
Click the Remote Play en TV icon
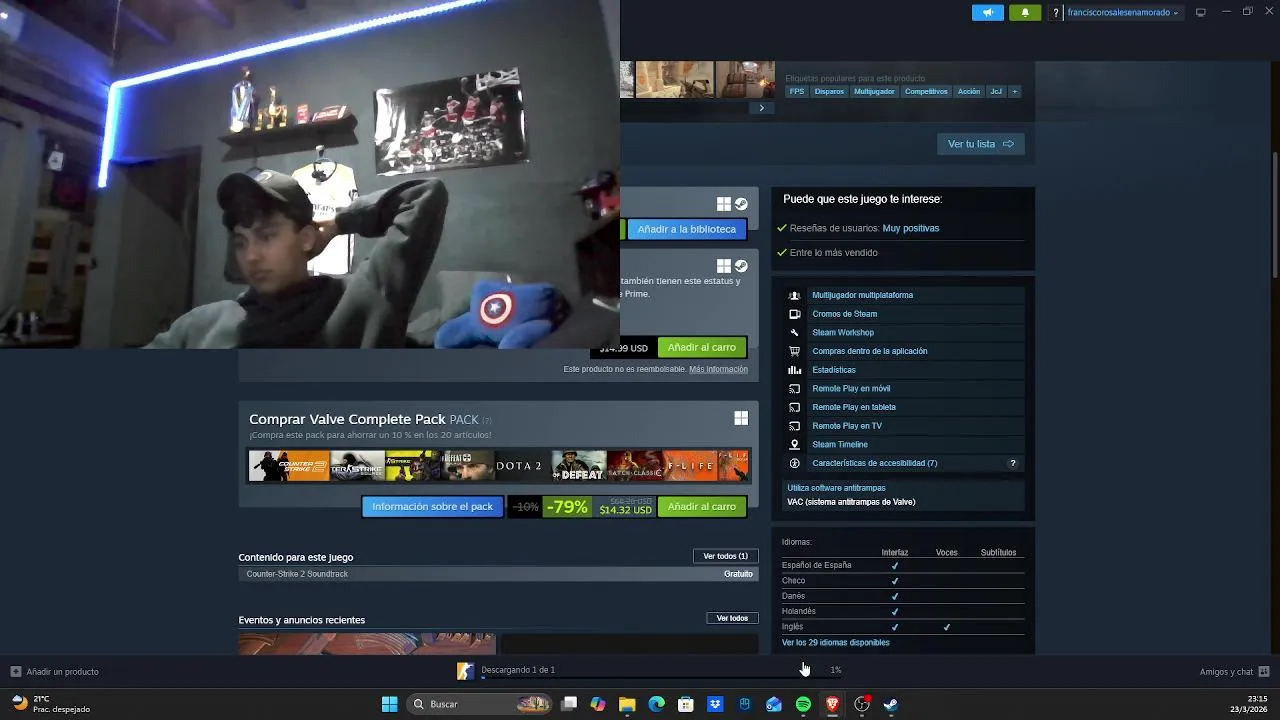click(795, 426)
